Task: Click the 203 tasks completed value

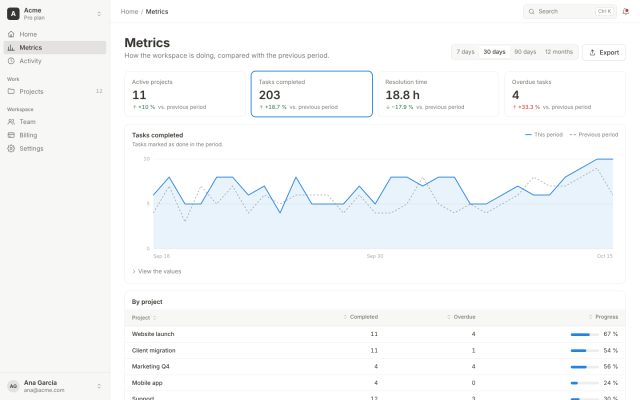Action: [x=269, y=95]
